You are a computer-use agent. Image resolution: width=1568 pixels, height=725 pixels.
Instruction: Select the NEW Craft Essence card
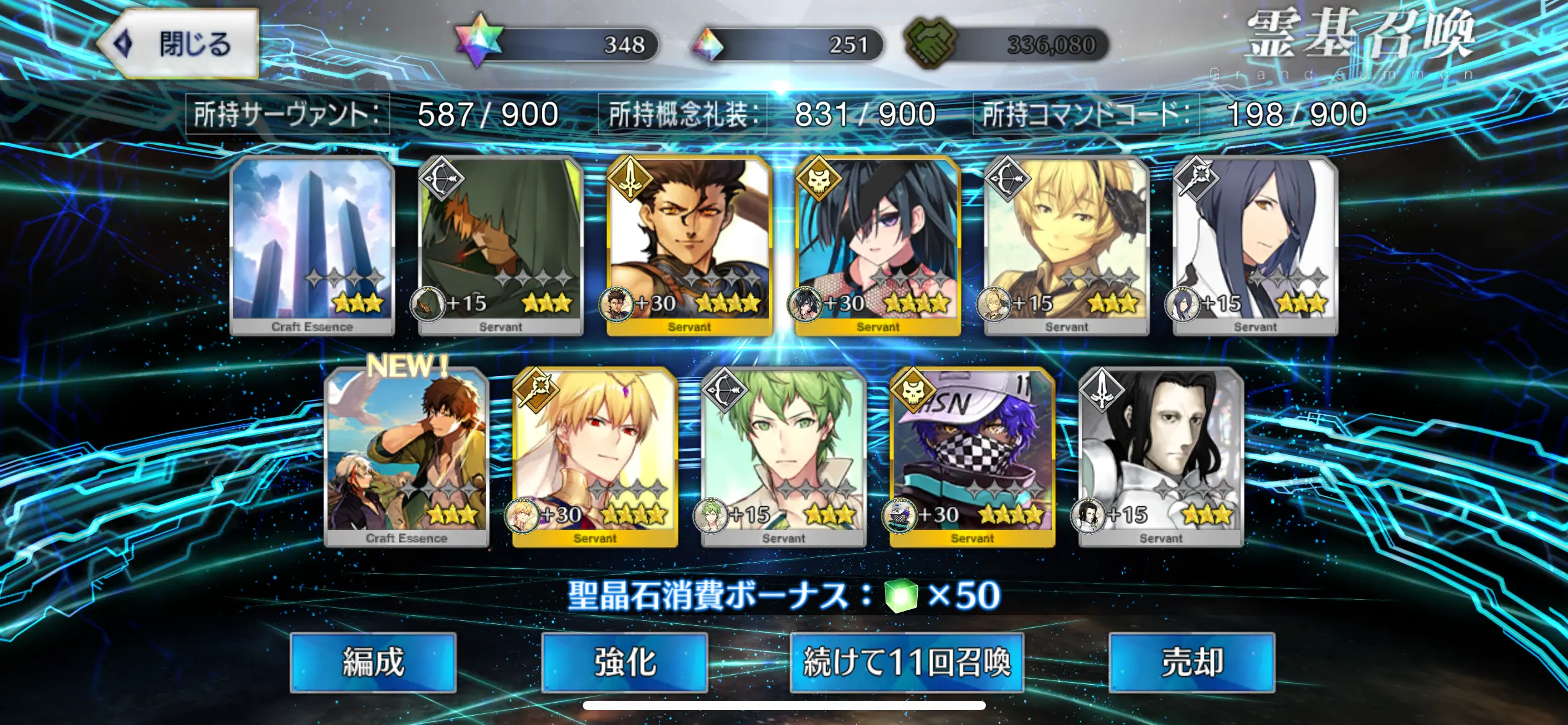407,457
